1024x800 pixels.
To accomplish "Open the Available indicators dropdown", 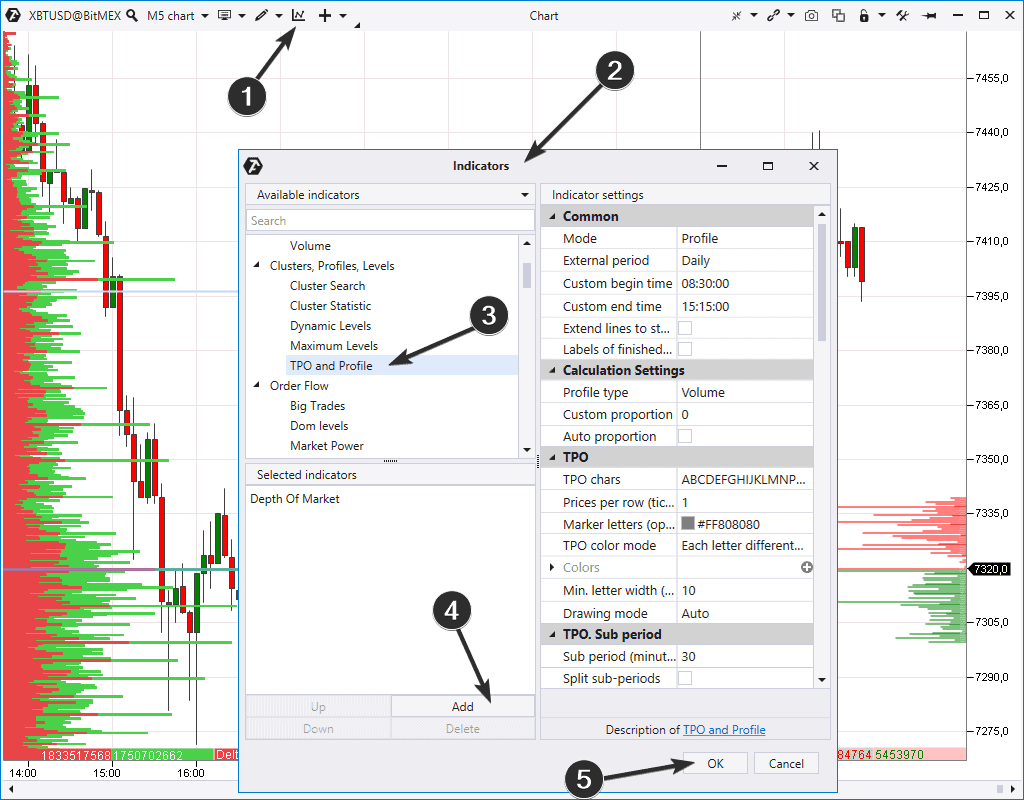I will point(525,195).
